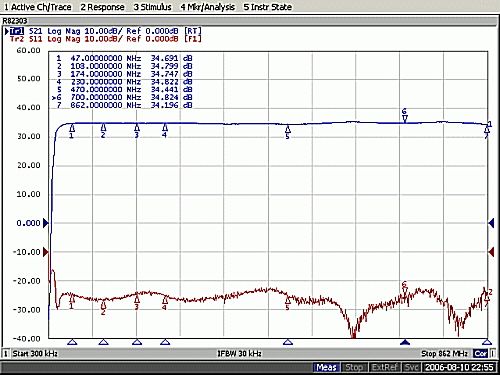Click marker 6 on the blue S21 trace

click(405, 116)
